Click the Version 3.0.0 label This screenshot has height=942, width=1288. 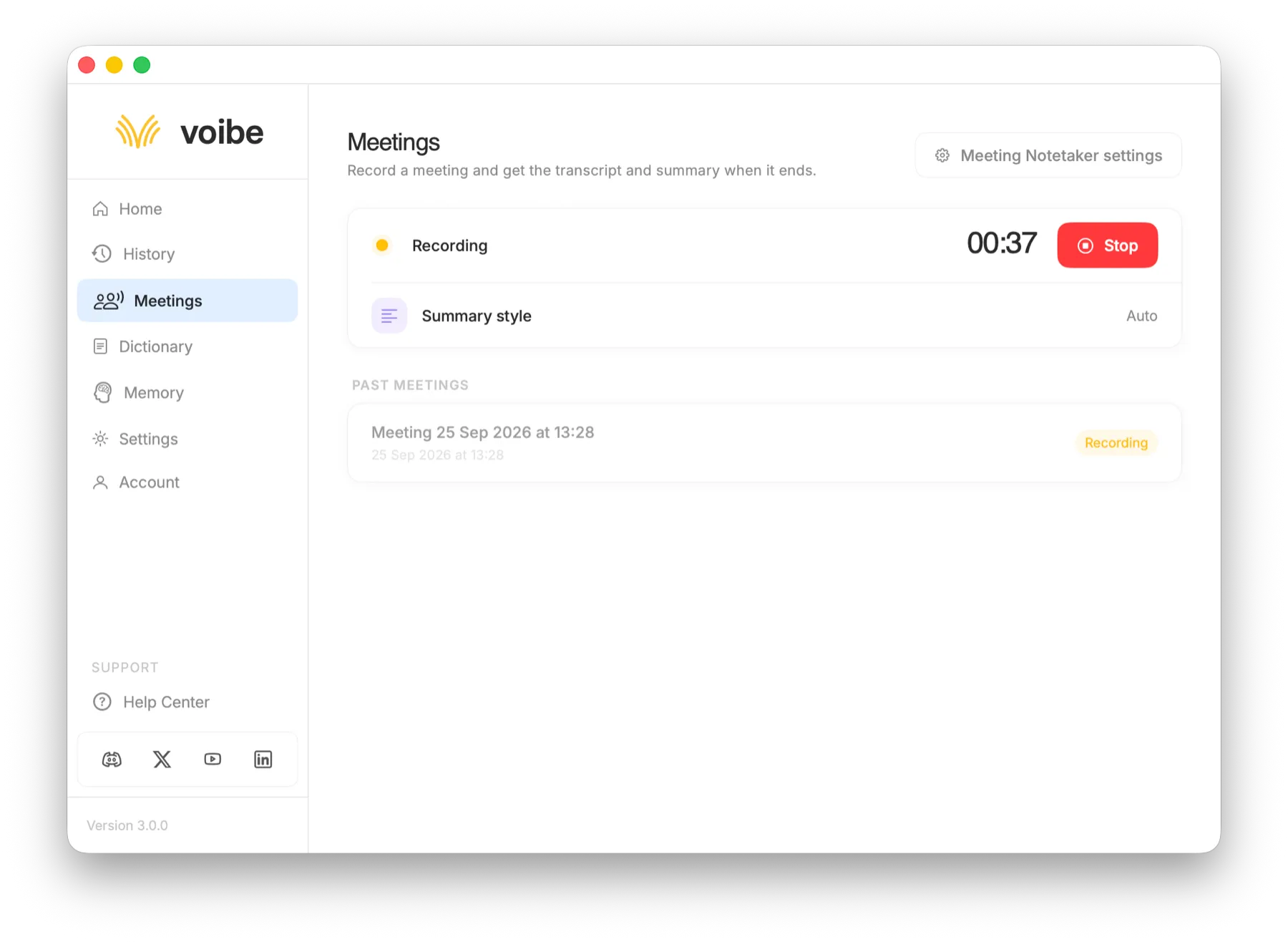(127, 825)
